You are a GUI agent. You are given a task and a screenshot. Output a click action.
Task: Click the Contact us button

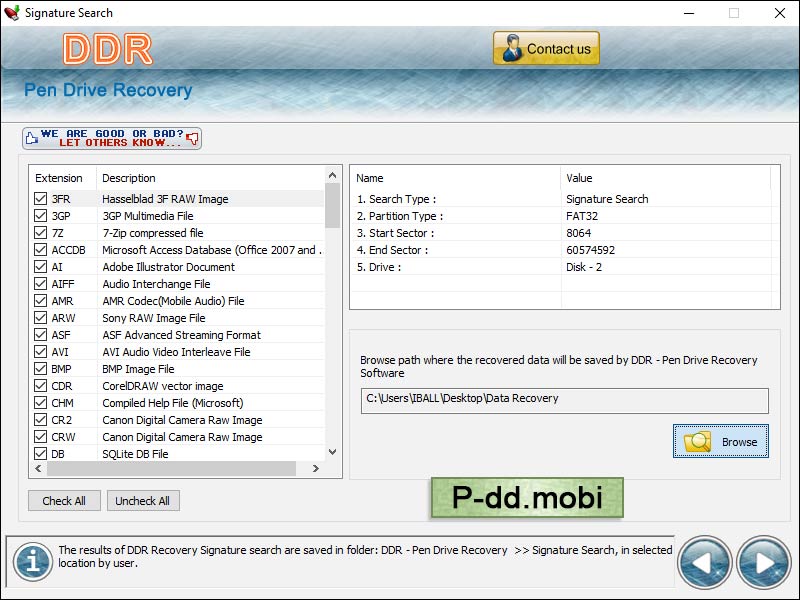click(x=546, y=47)
